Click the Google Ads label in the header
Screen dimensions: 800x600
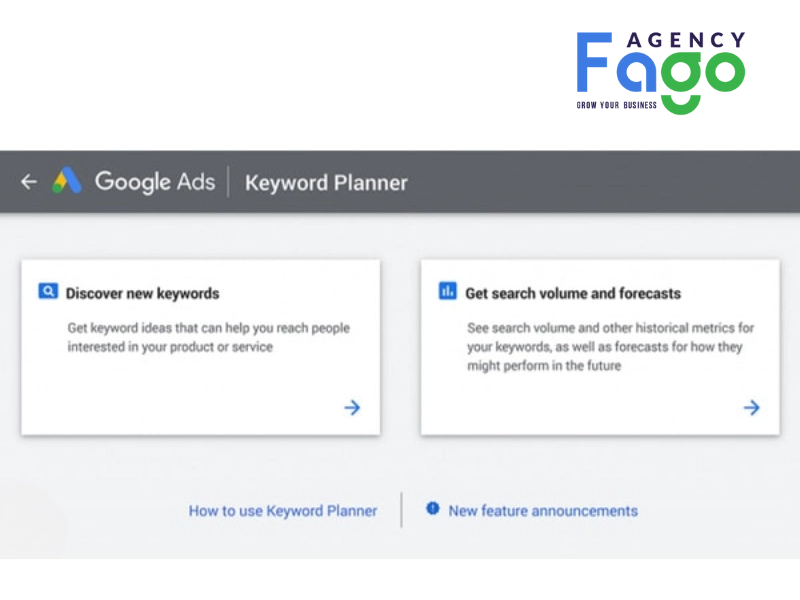point(155,181)
